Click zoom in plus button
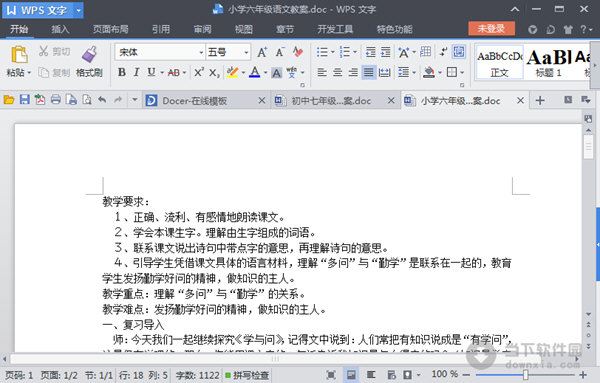600x383 pixels. tap(583, 375)
